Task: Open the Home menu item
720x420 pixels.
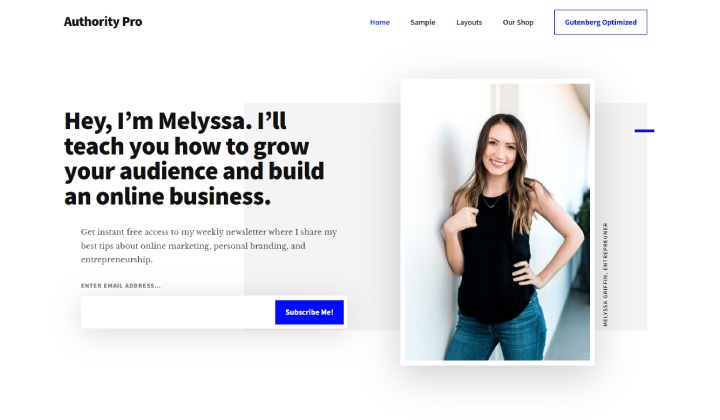Action: coord(380,22)
